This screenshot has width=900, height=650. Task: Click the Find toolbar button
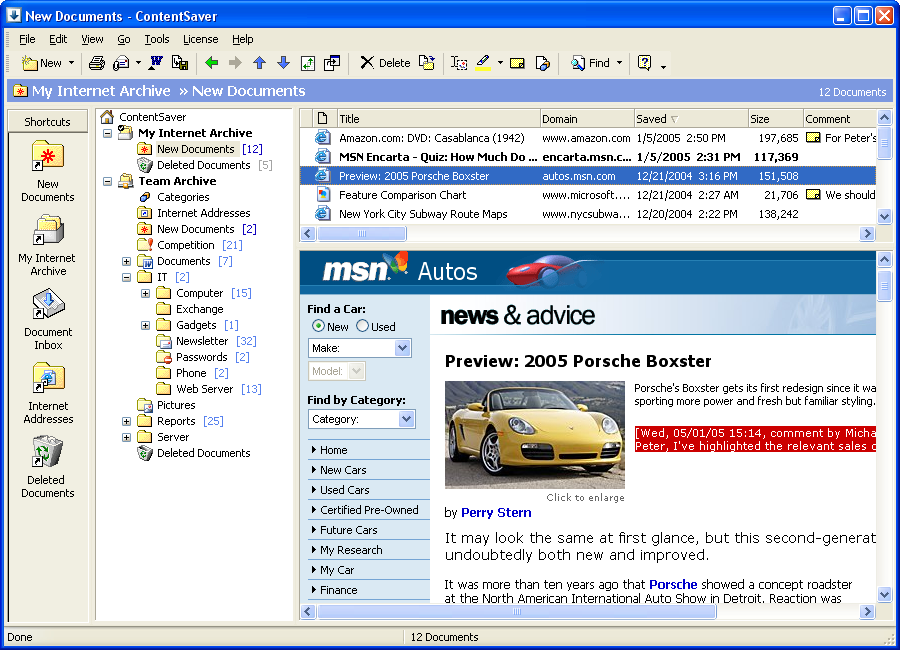coord(591,63)
